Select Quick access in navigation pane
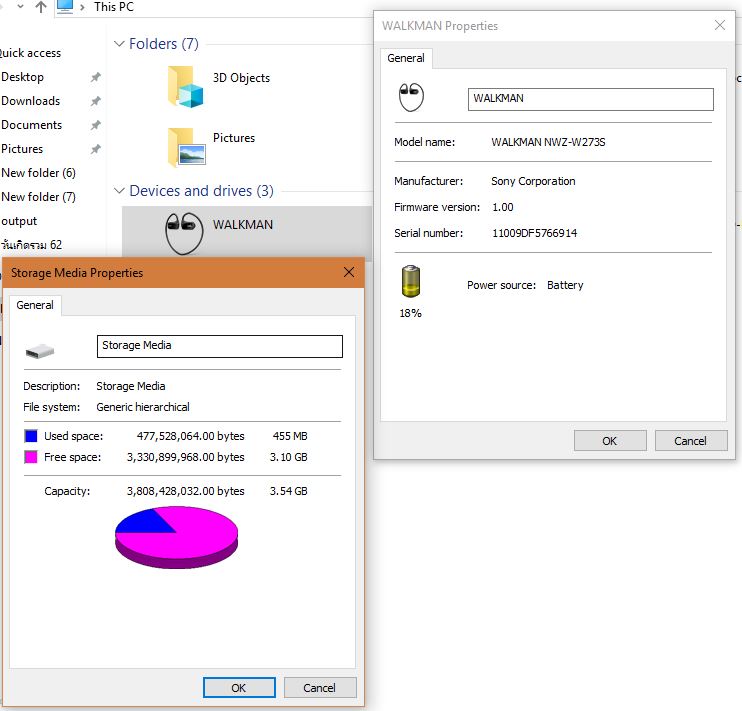742x711 pixels. click(x=30, y=53)
